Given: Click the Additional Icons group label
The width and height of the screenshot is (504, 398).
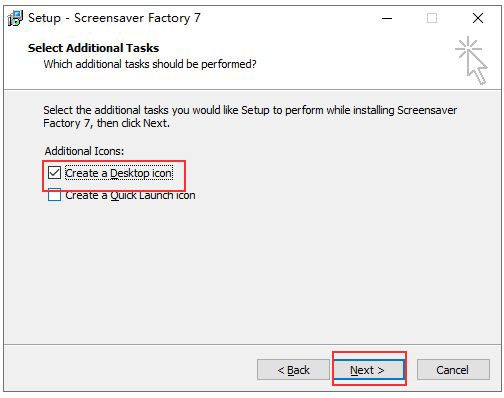Looking at the screenshot, I should coord(84,151).
